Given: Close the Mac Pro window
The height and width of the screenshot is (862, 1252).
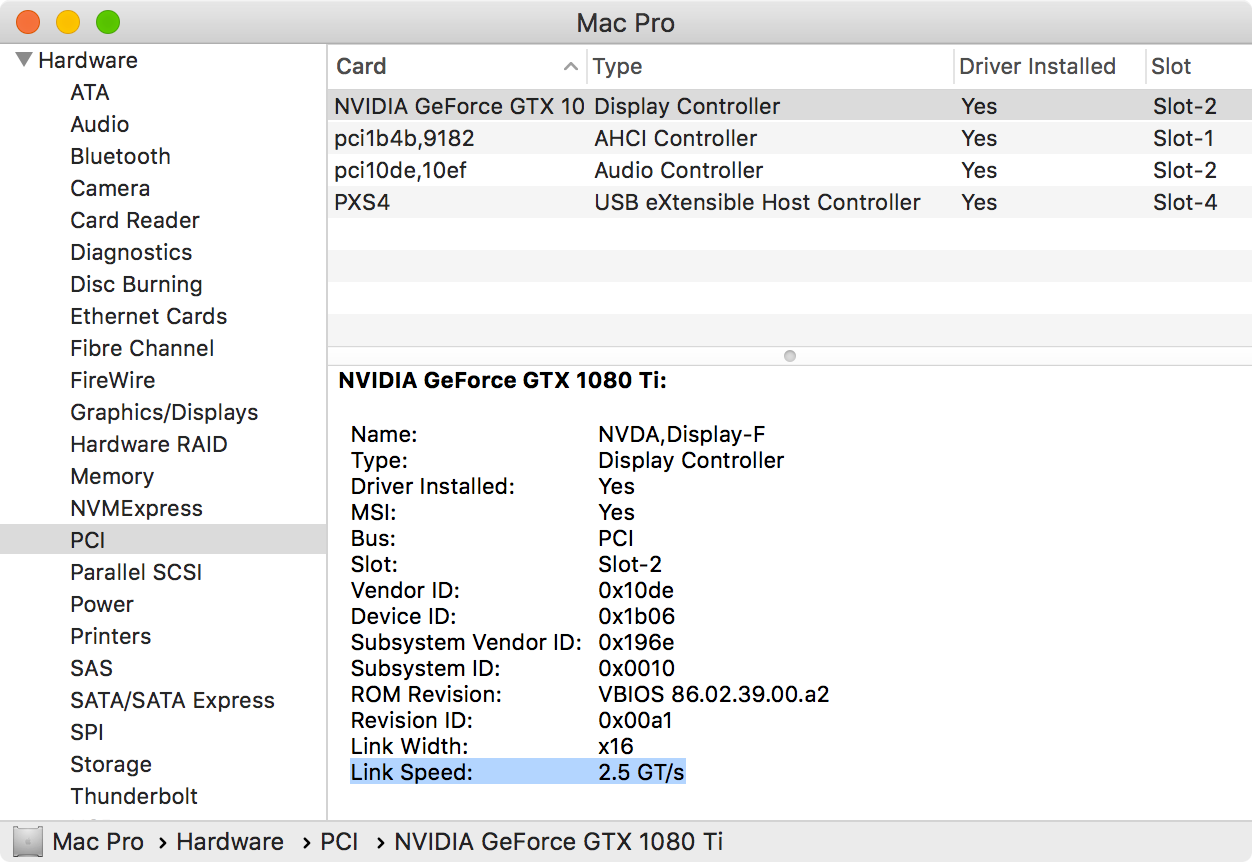Looking at the screenshot, I should click(28, 22).
